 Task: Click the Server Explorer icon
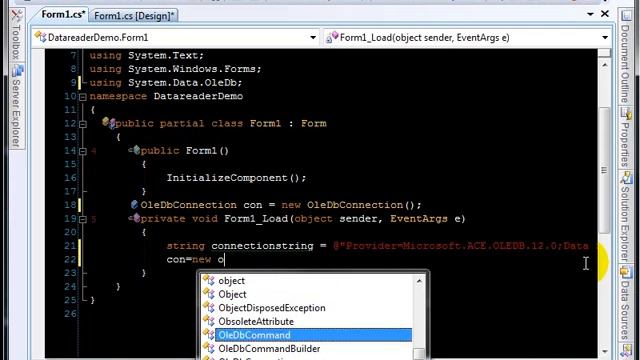pos(17,71)
